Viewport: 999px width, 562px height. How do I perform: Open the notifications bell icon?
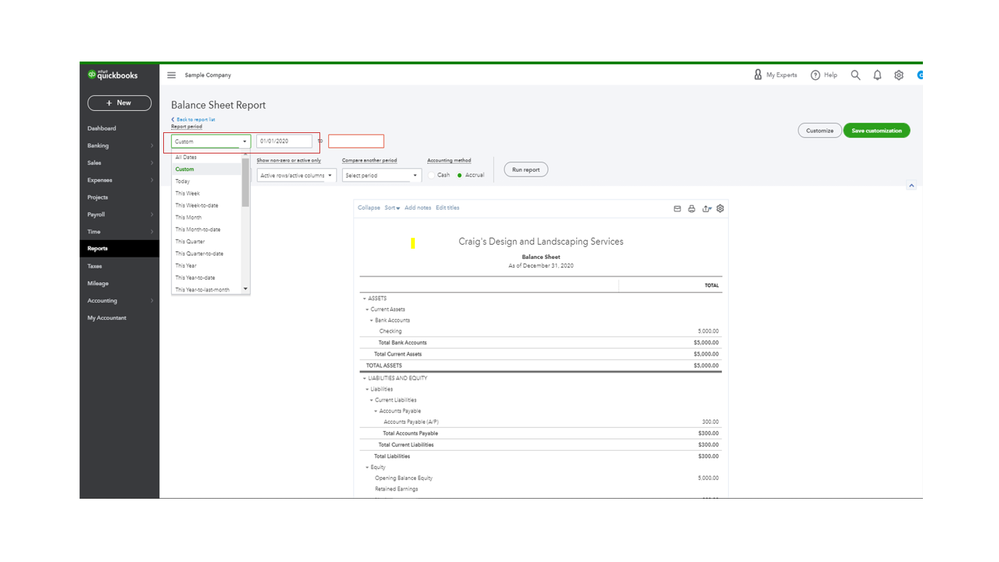[x=877, y=75]
